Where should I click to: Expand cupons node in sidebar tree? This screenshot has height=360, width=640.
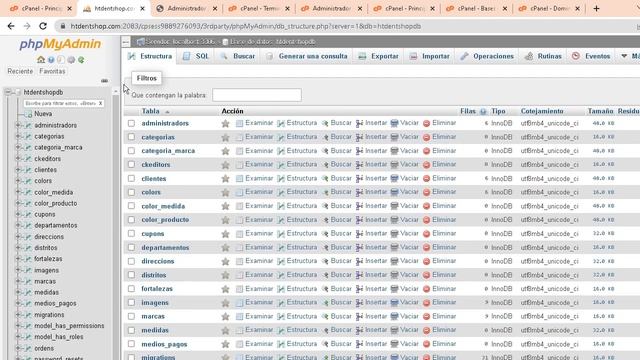[18, 214]
